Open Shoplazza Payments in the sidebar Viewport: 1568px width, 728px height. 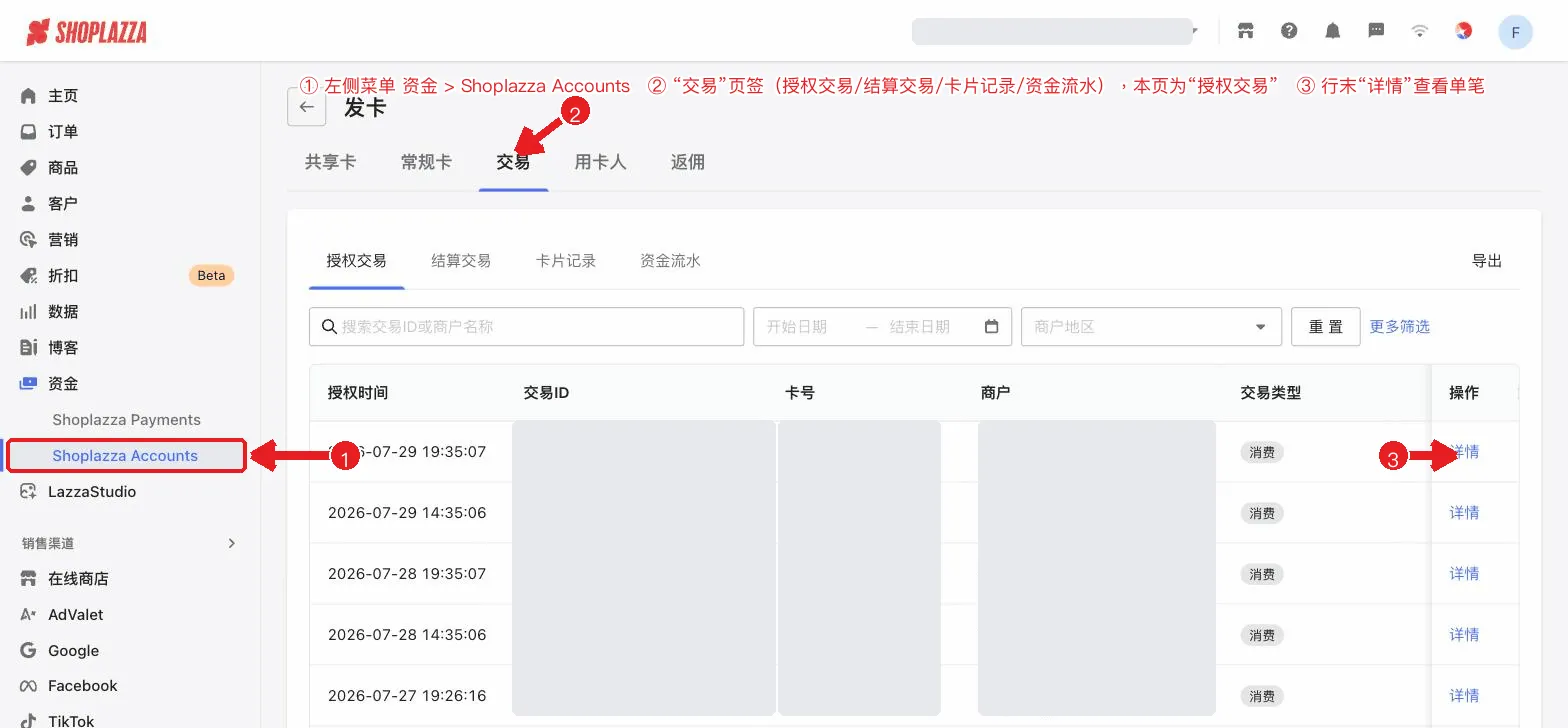127,420
